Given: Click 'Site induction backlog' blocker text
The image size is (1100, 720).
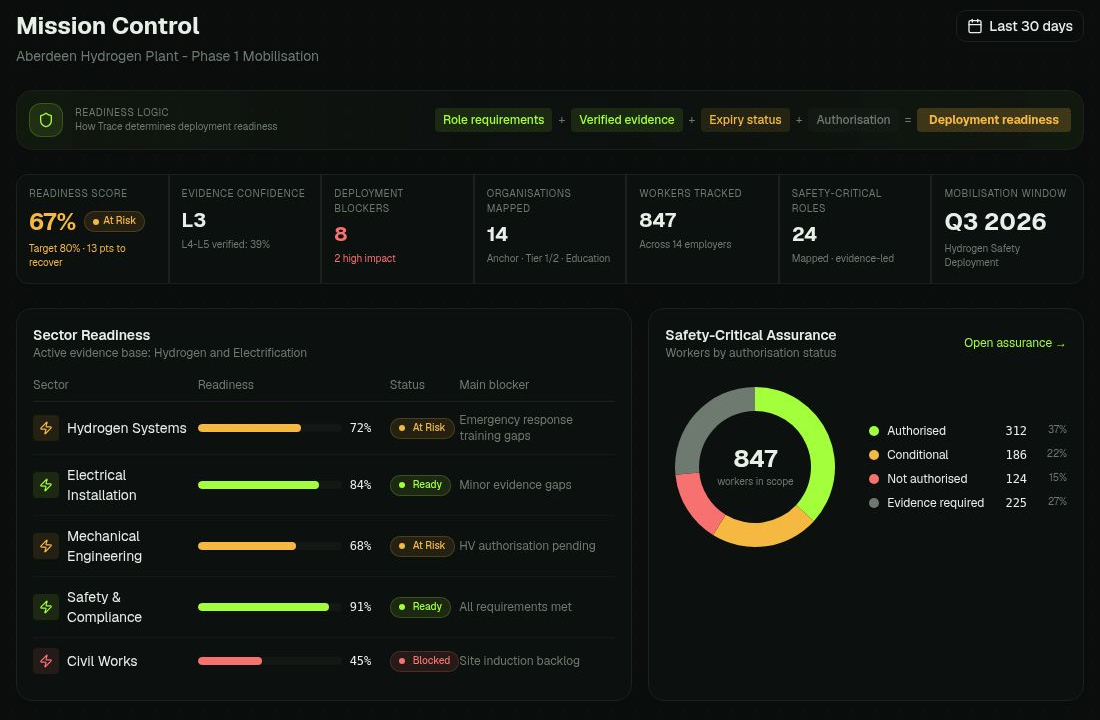Looking at the screenshot, I should click(519, 661).
